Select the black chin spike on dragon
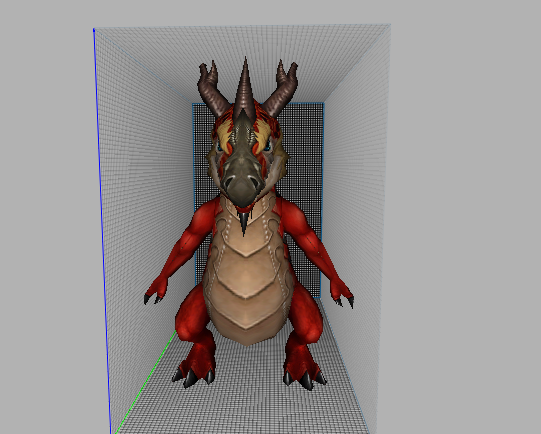The height and width of the screenshot is (434, 541). [x=244, y=223]
